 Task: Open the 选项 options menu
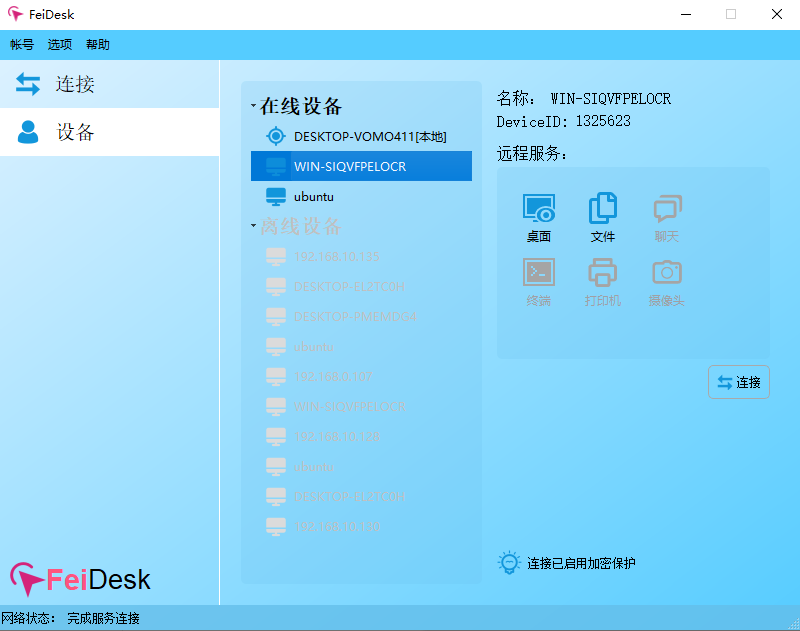coord(60,45)
